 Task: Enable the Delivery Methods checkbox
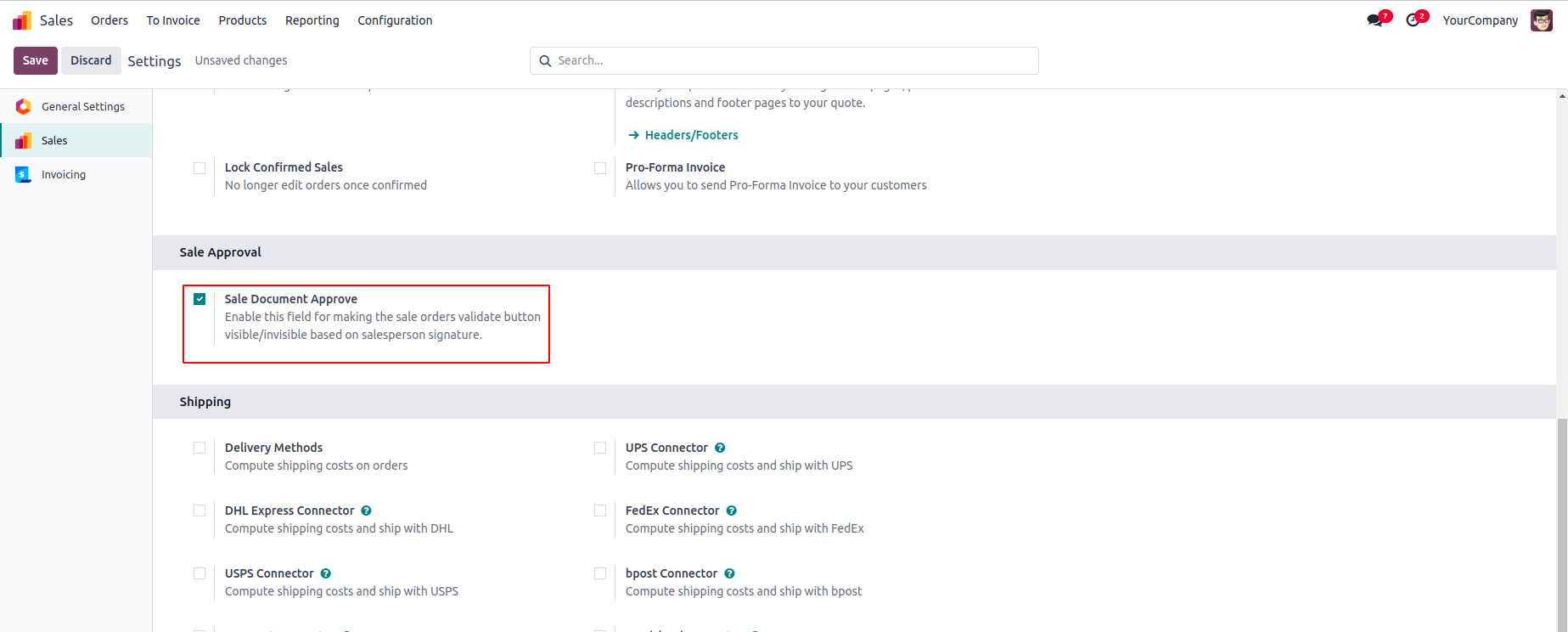(x=200, y=448)
